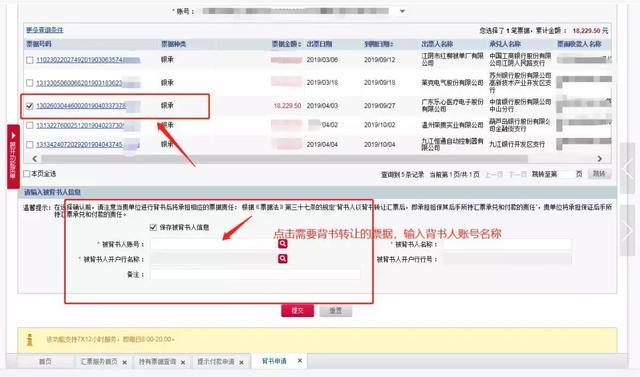Tick checkbox for bill starting 131322760025
Image resolution: width=640 pixels, height=377 pixels.
click(x=29, y=125)
